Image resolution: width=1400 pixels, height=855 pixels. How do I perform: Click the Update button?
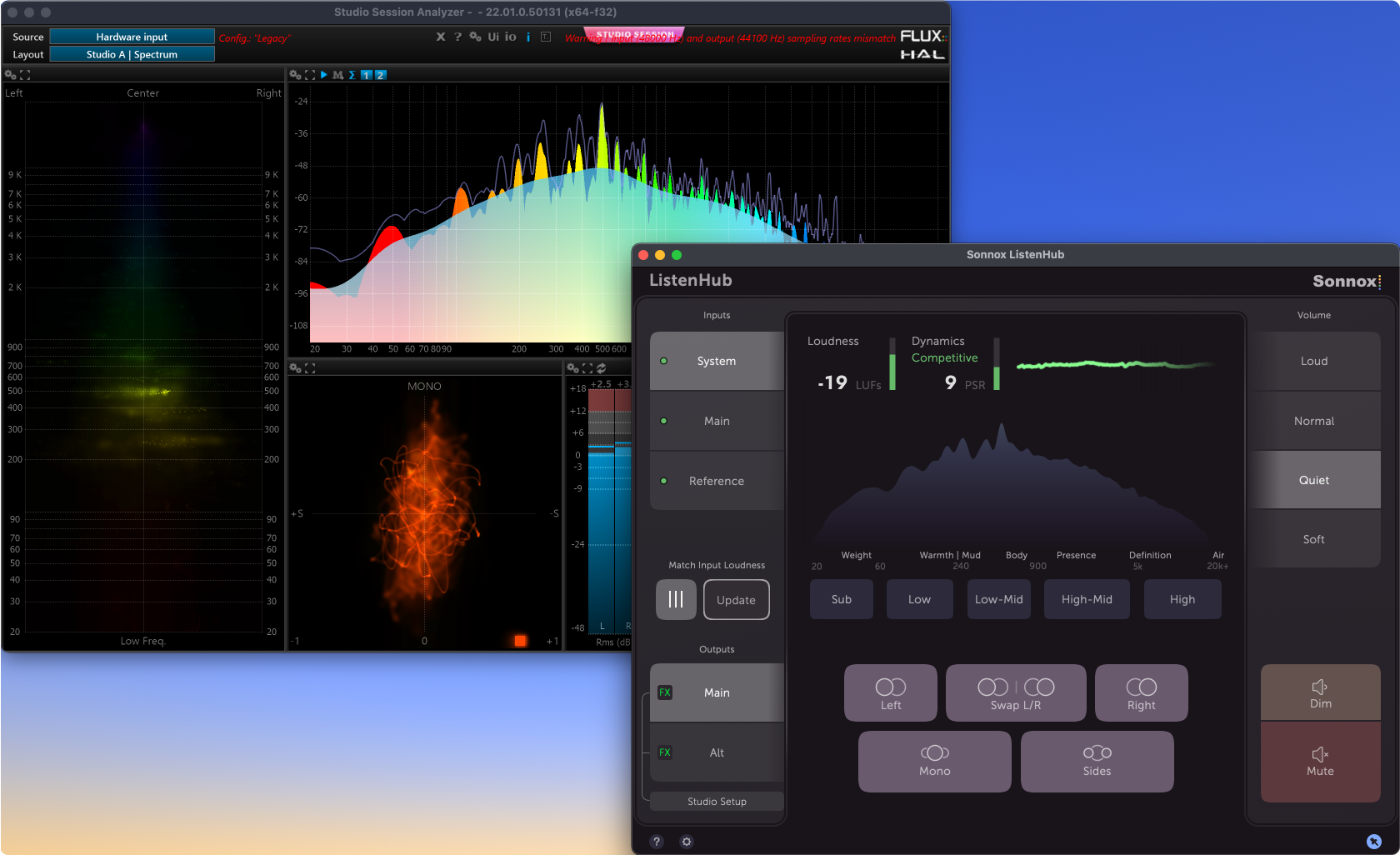tap(736, 600)
